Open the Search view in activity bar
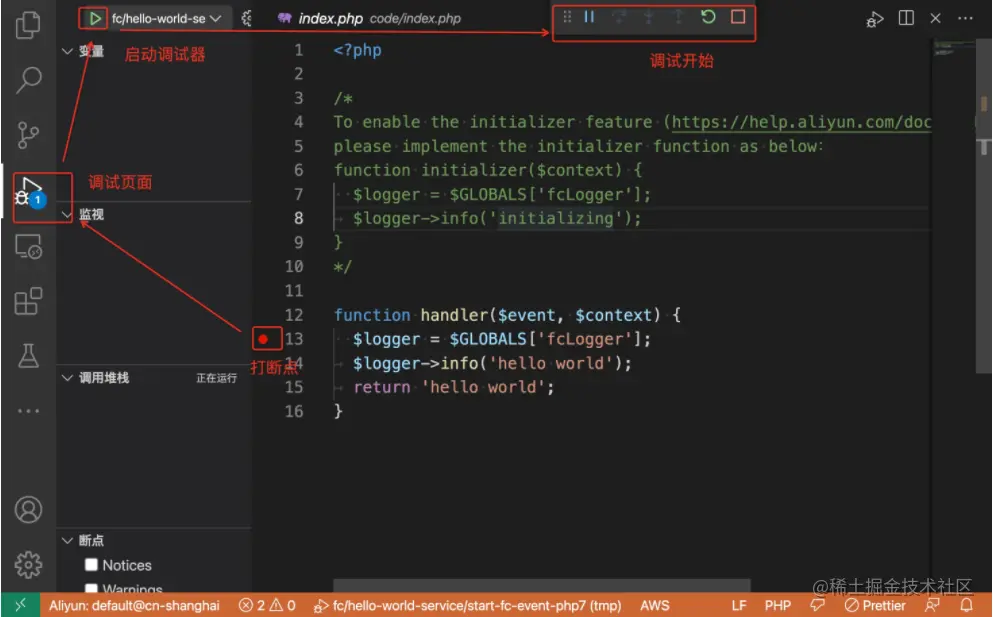 coord(28,80)
